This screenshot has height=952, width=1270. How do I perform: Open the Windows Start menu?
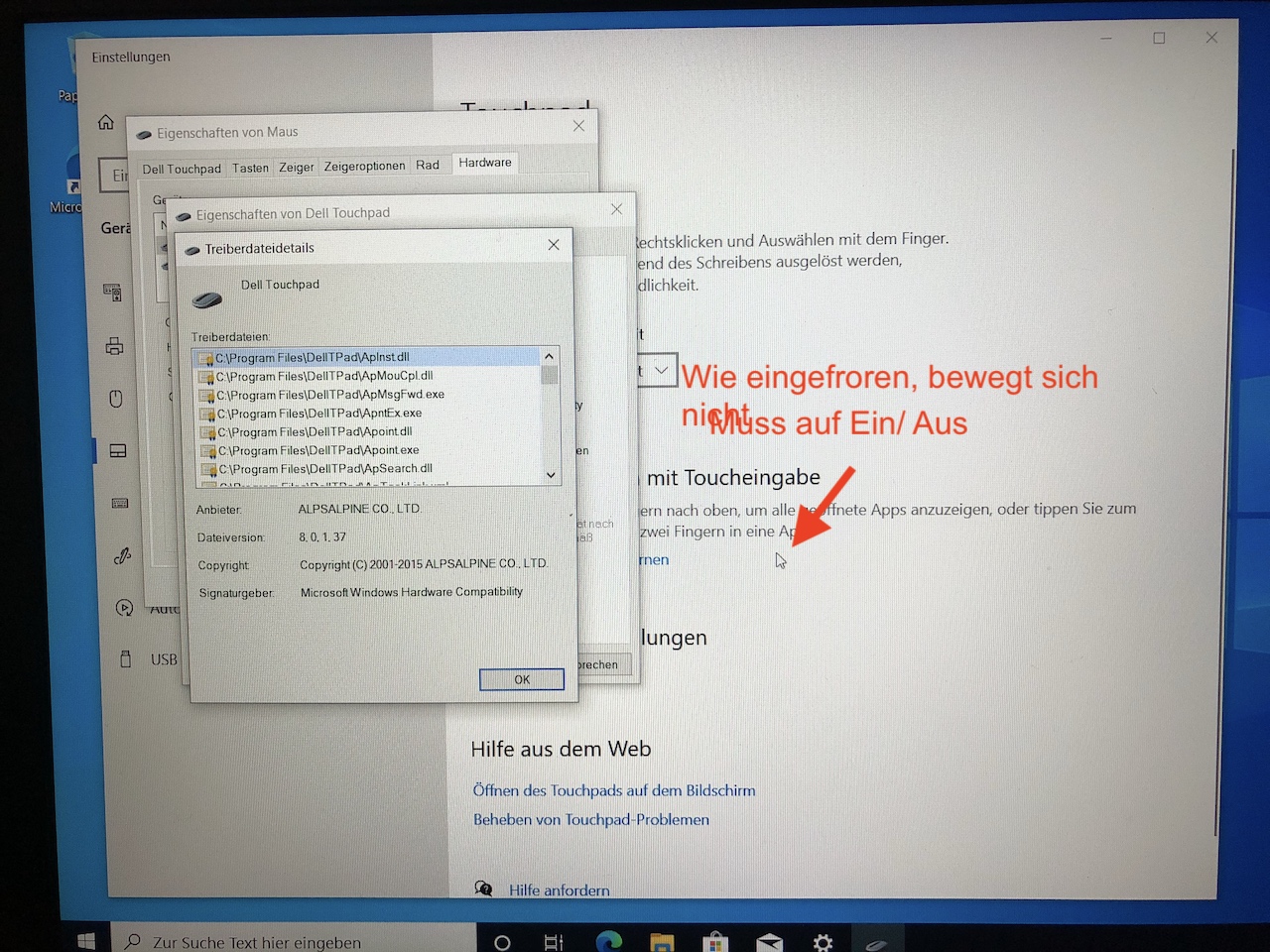click(x=86, y=940)
